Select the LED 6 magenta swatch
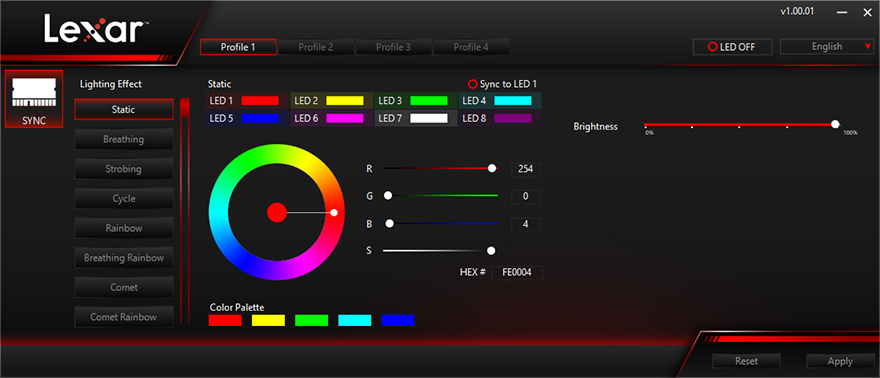 point(345,118)
